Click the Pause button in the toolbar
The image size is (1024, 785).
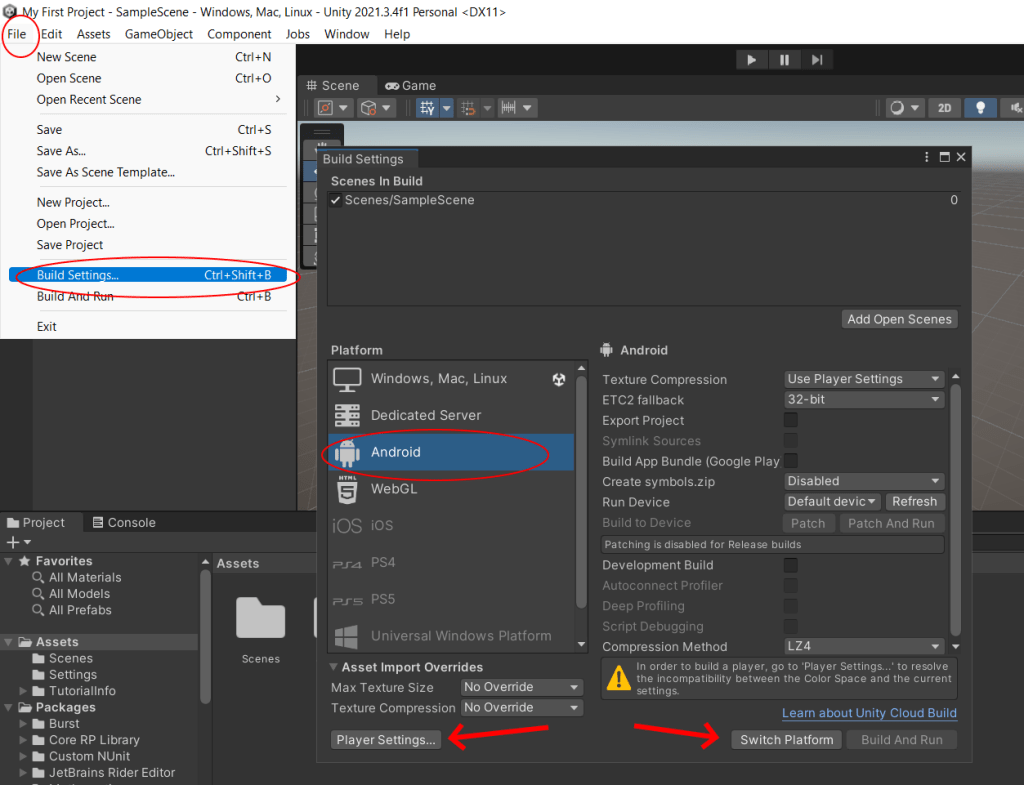pos(784,60)
